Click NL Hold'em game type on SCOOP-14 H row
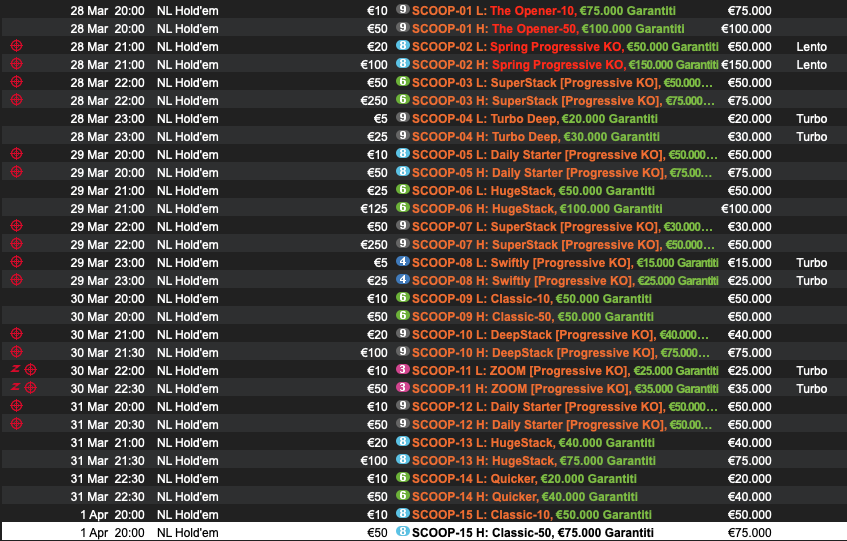This screenshot has width=847, height=541. 187,497
